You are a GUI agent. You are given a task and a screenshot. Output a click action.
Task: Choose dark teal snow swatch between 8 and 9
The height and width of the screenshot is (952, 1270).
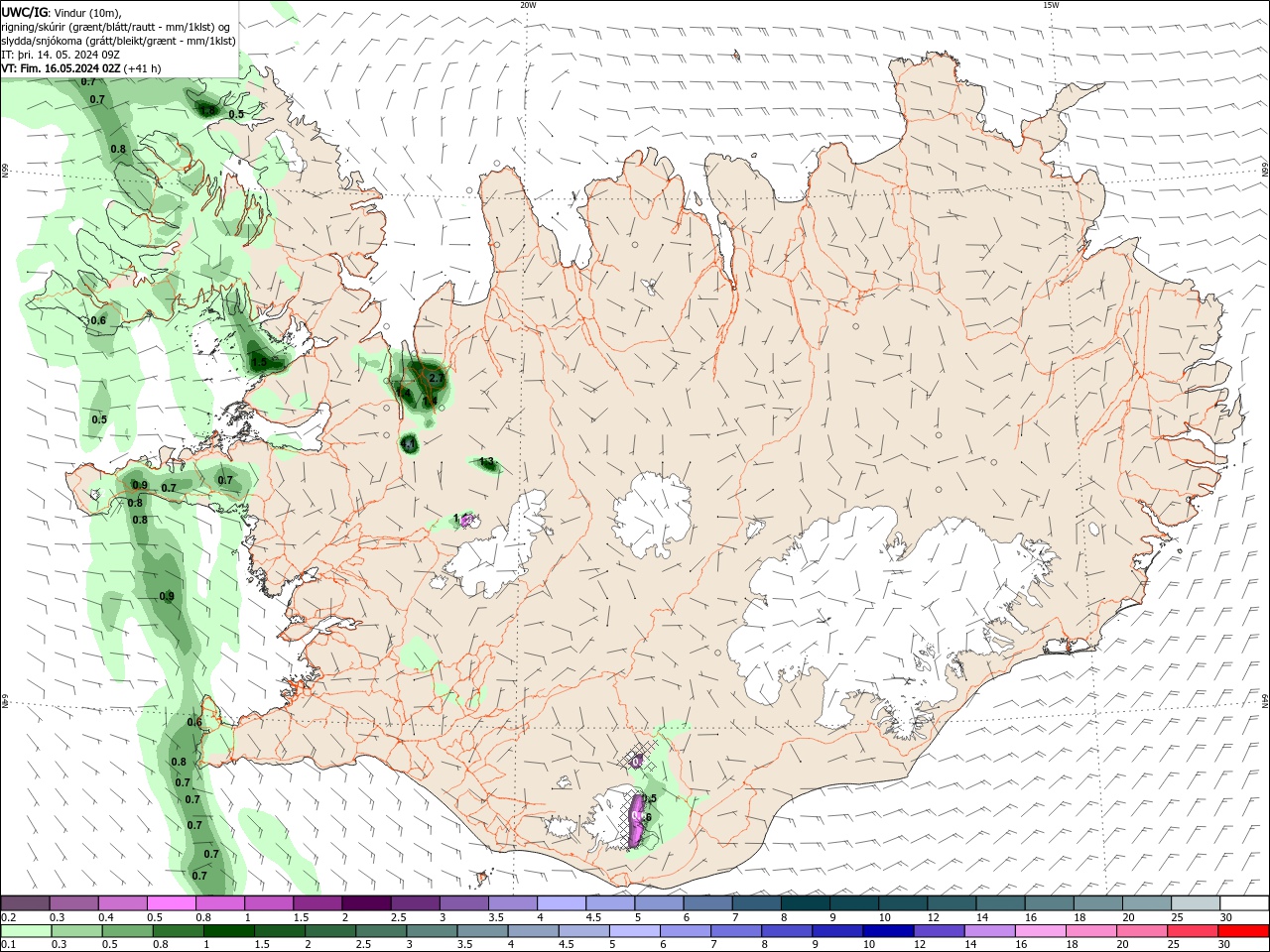[x=806, y=902]
